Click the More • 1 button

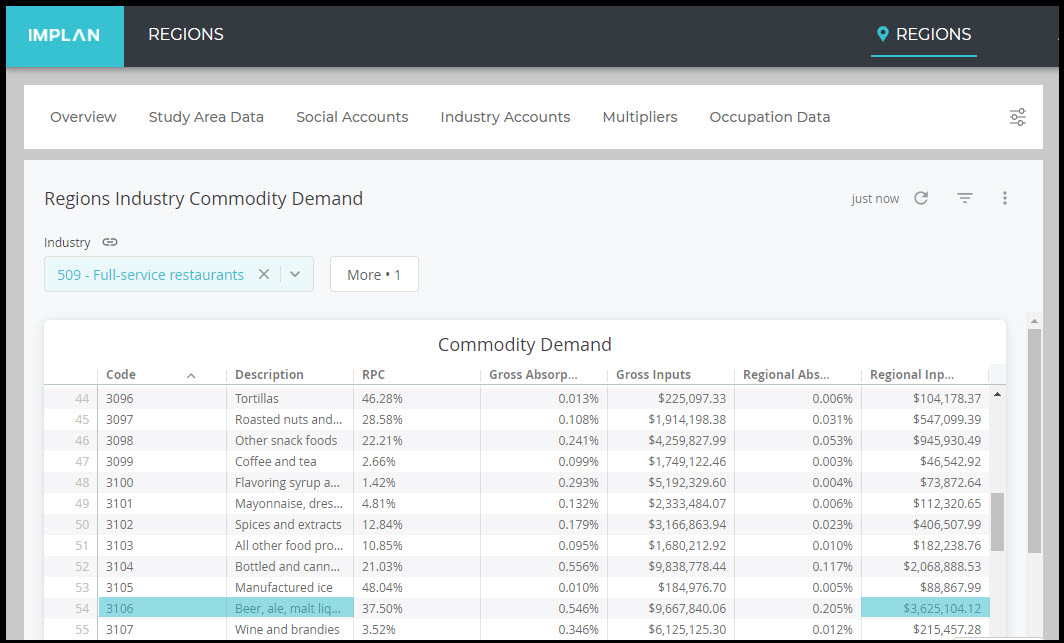374,274
